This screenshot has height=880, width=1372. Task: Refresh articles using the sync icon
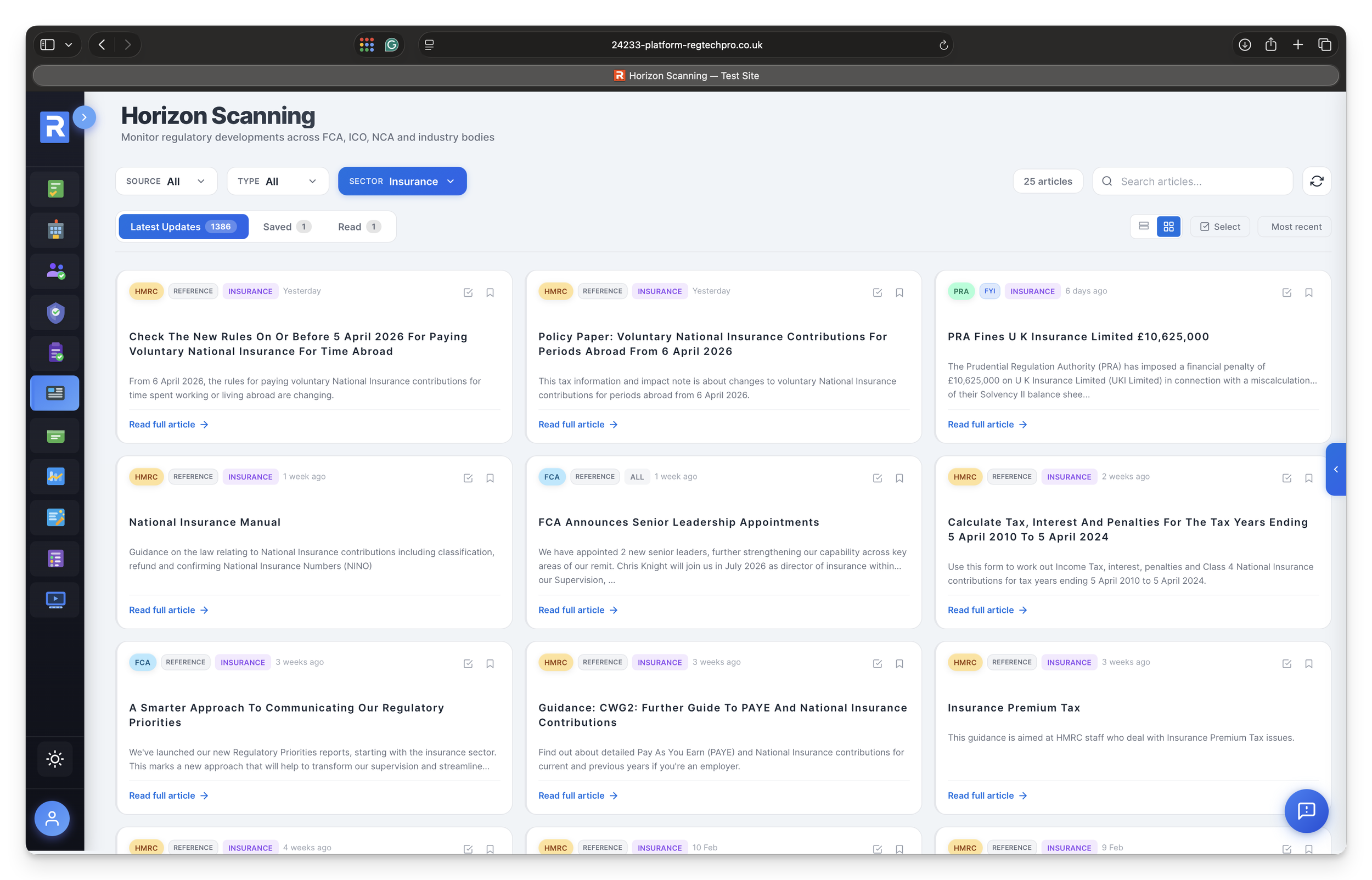pos(1317,181)
